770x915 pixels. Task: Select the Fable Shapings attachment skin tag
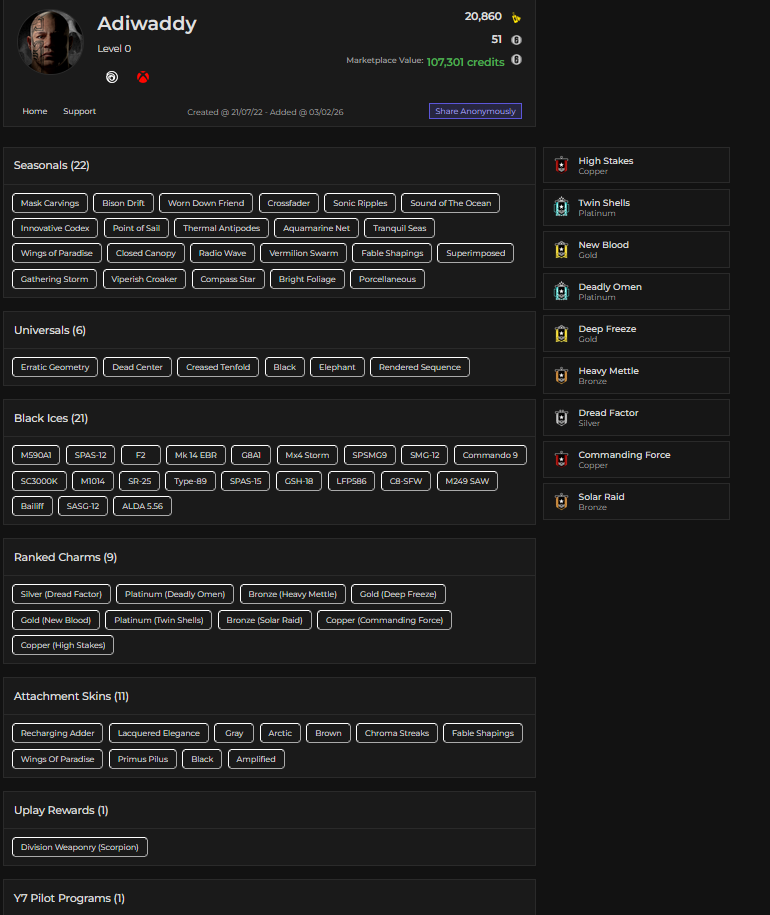tap(482, 733)
